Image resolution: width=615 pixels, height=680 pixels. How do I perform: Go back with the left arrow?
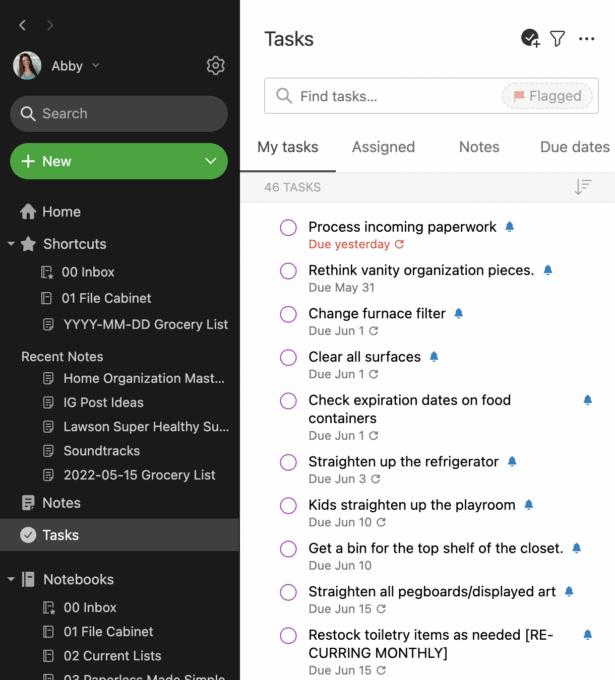pyautogui.click(x=23, y=25)
